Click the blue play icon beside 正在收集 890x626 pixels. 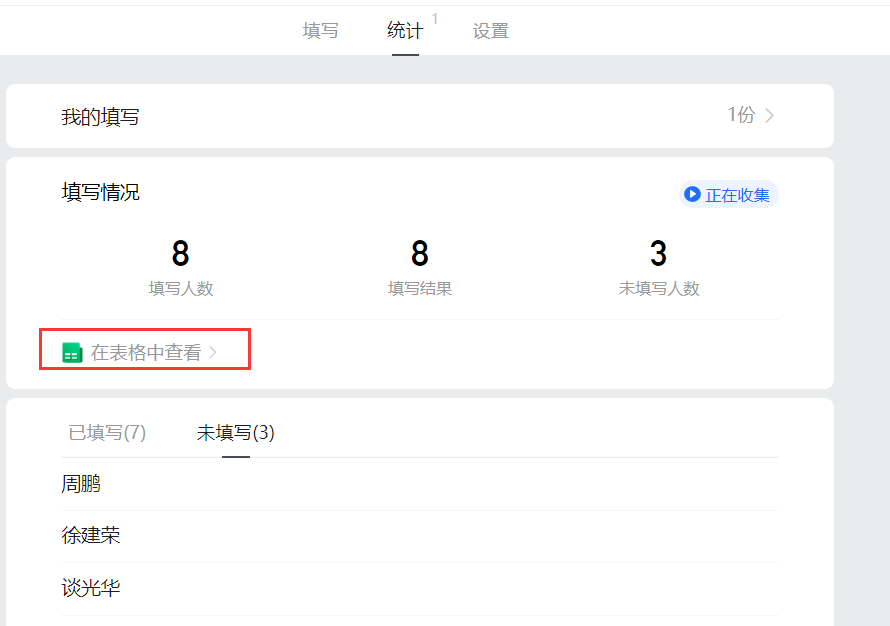(x=692, y=195)
